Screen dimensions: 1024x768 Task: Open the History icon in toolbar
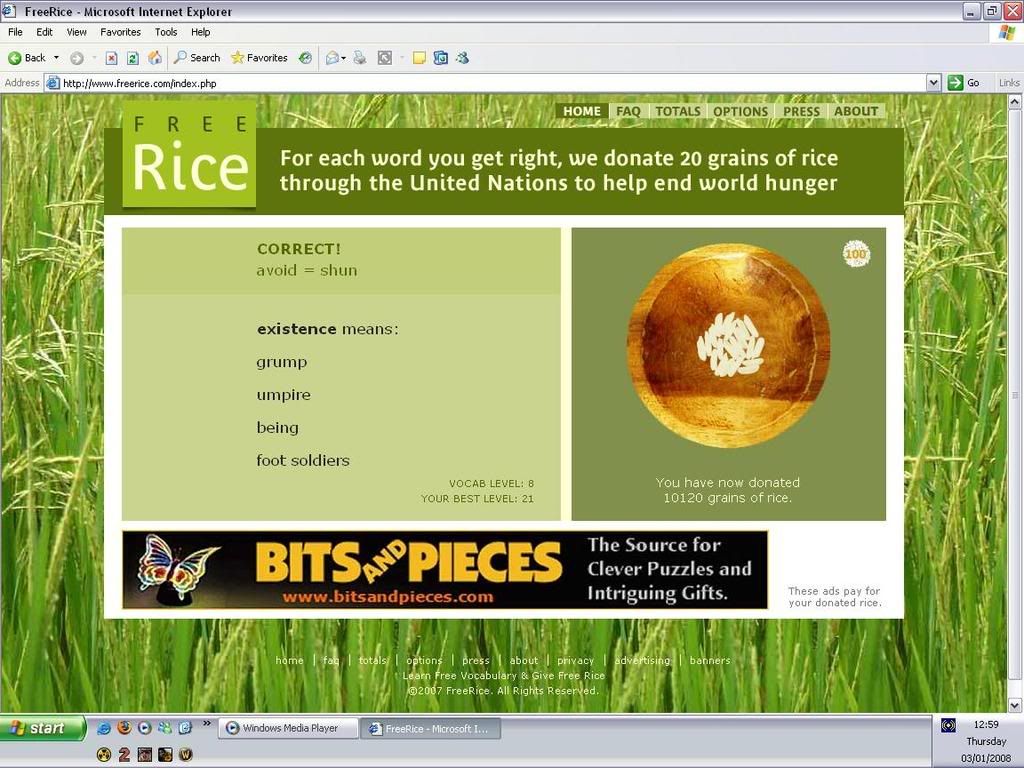(305, 58)
